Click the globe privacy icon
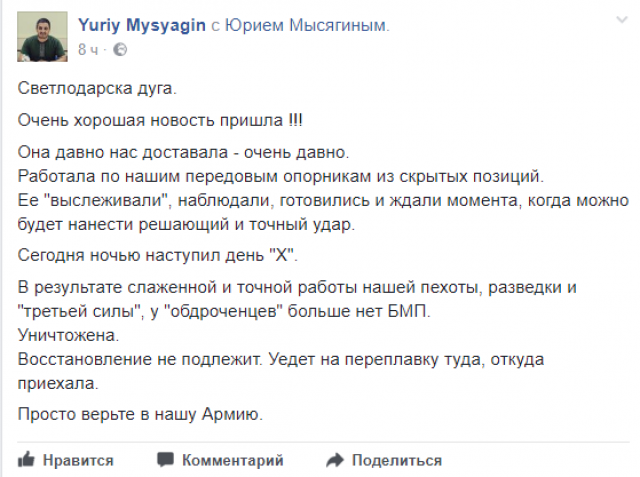Image resolution: width=640 pixels, height=477 pixels. tap(120, 49)
